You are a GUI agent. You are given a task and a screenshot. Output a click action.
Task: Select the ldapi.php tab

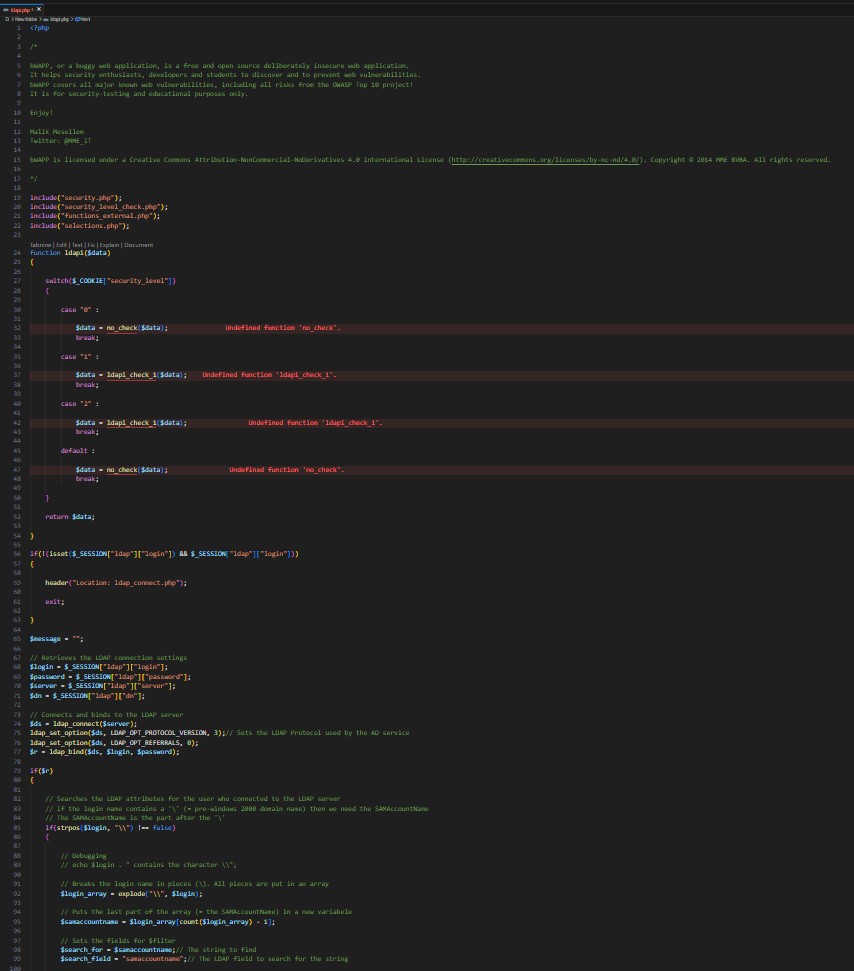22,9
